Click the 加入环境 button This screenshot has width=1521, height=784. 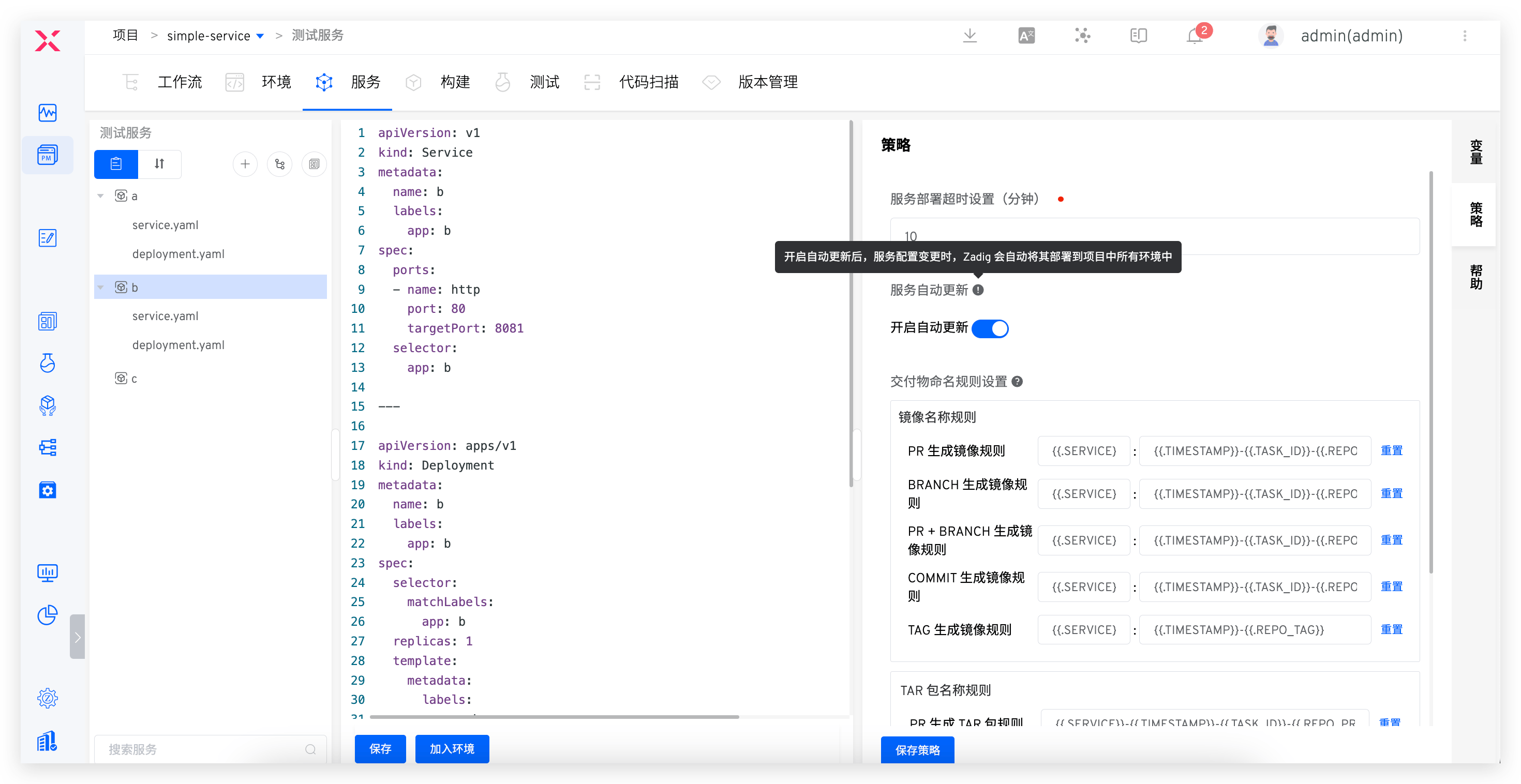pyautogui.click(x=452, y=749)
